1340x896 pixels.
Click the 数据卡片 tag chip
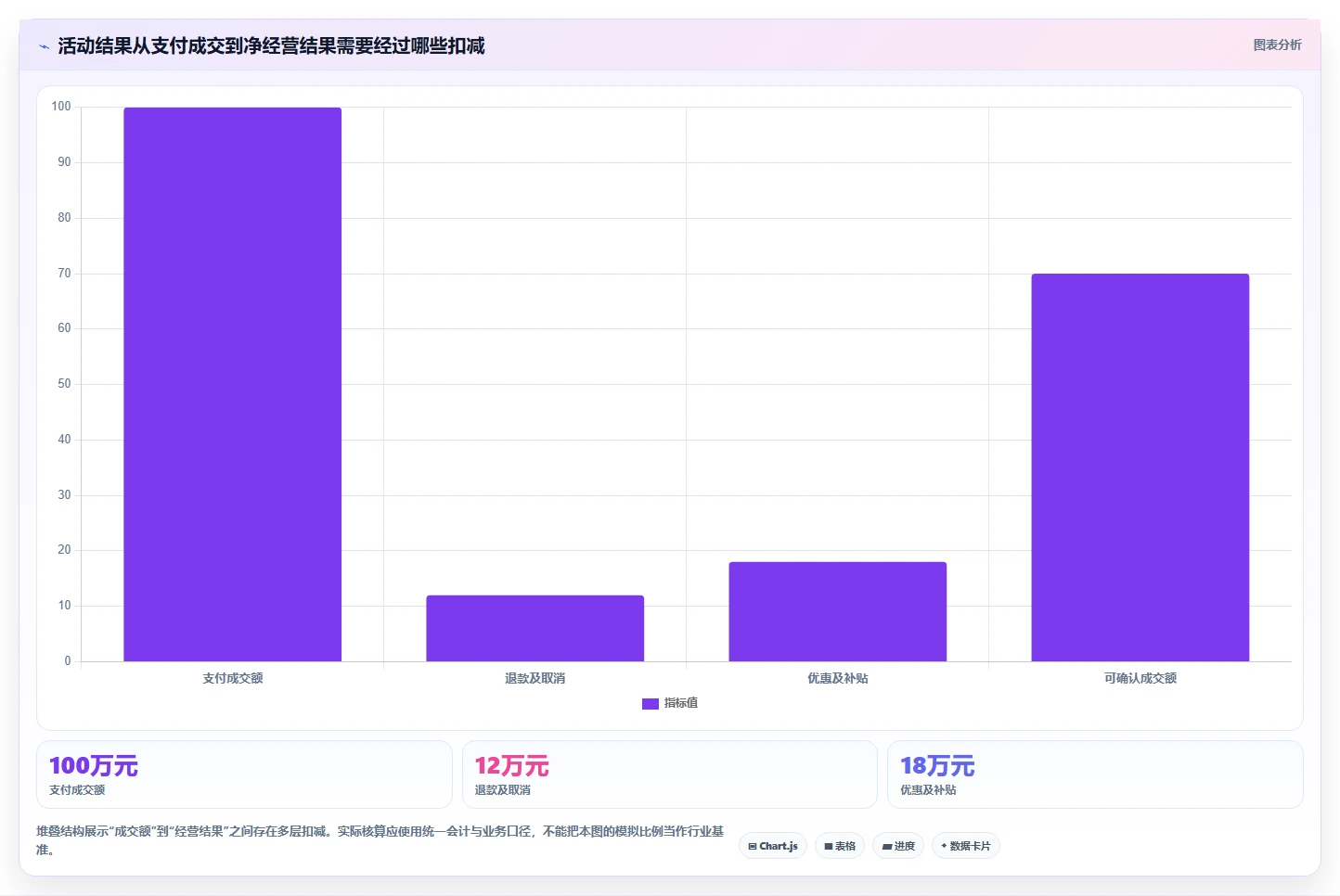pyautogui.click(x=965, y=846)
